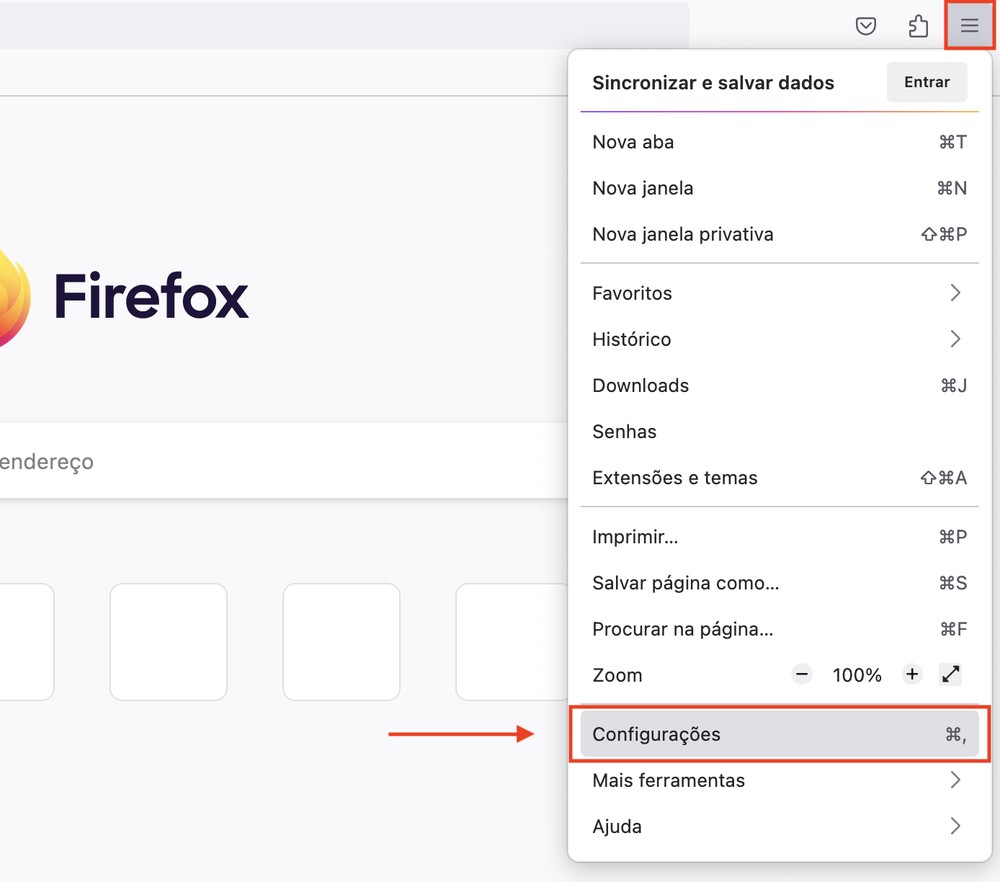Select Imprimir... menu entry

[779, 537]
